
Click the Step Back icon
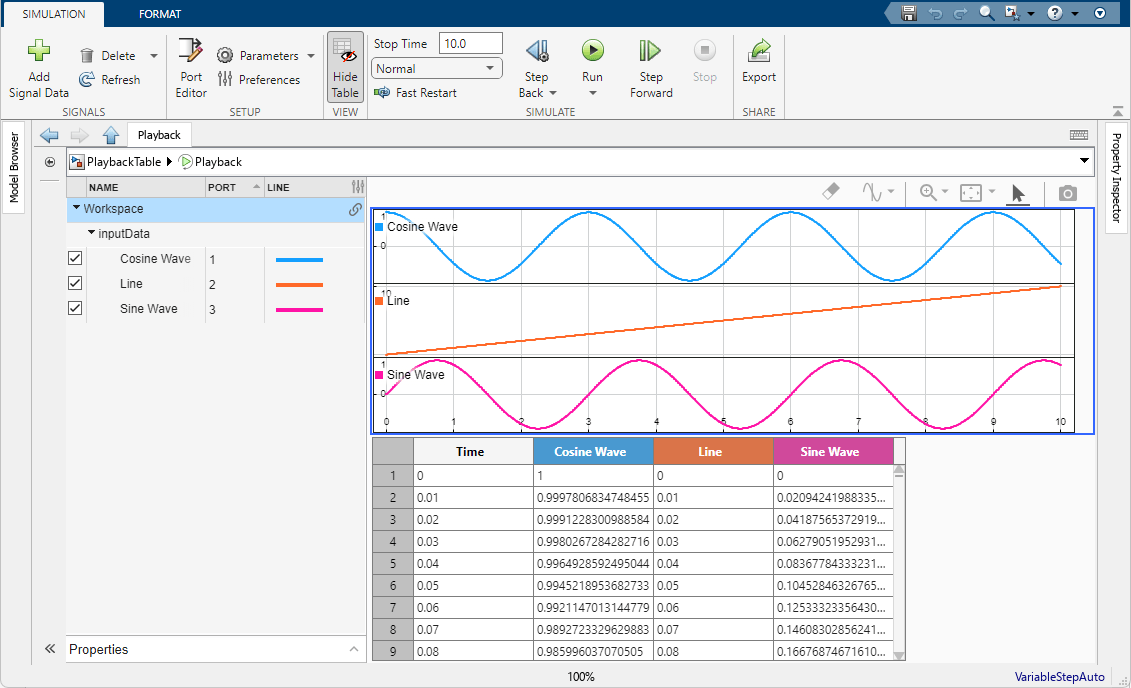click(537, 50)
